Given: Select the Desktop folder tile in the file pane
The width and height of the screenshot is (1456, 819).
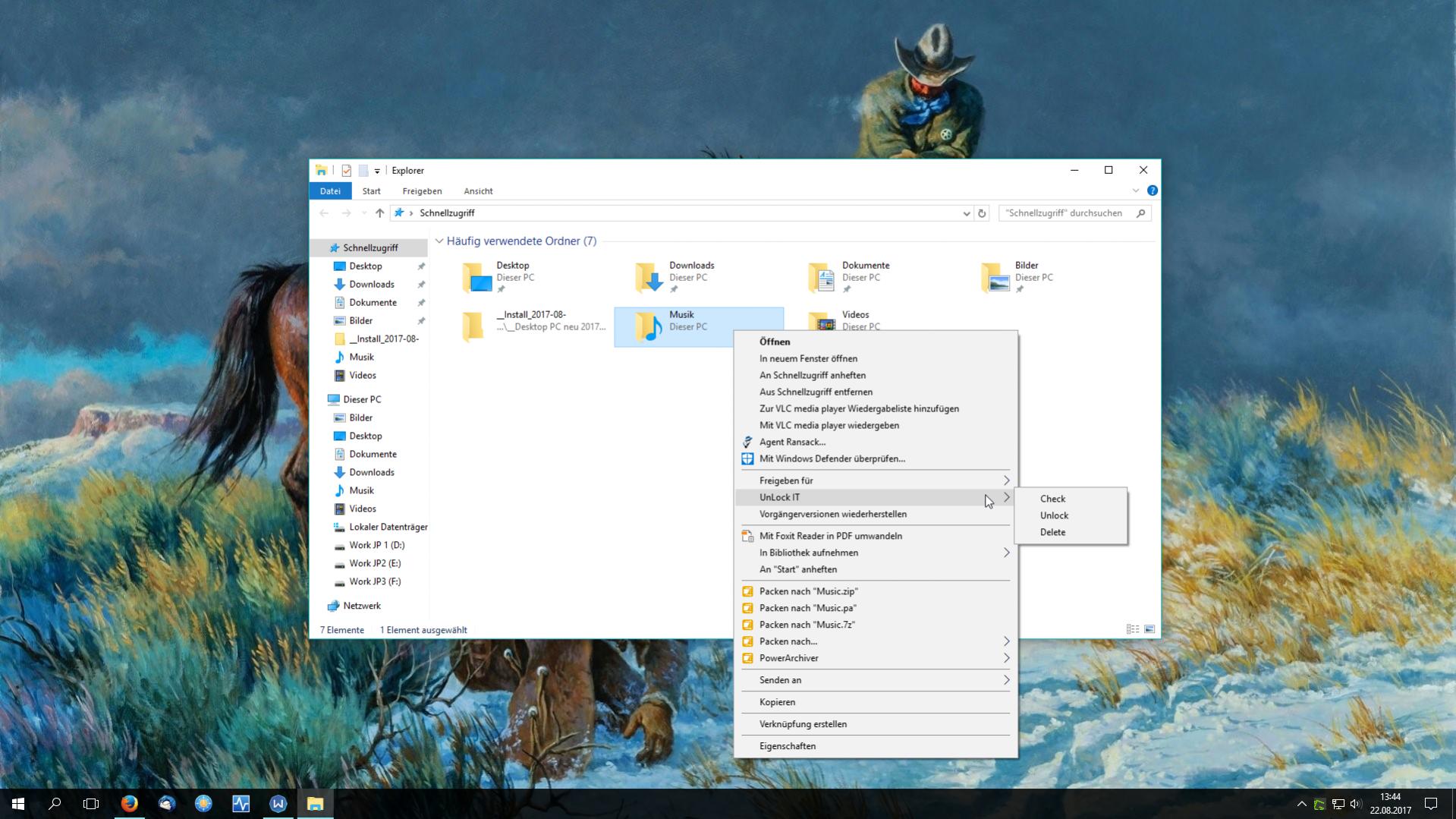Looking at the screenshot, I should [x=526, y=278].
